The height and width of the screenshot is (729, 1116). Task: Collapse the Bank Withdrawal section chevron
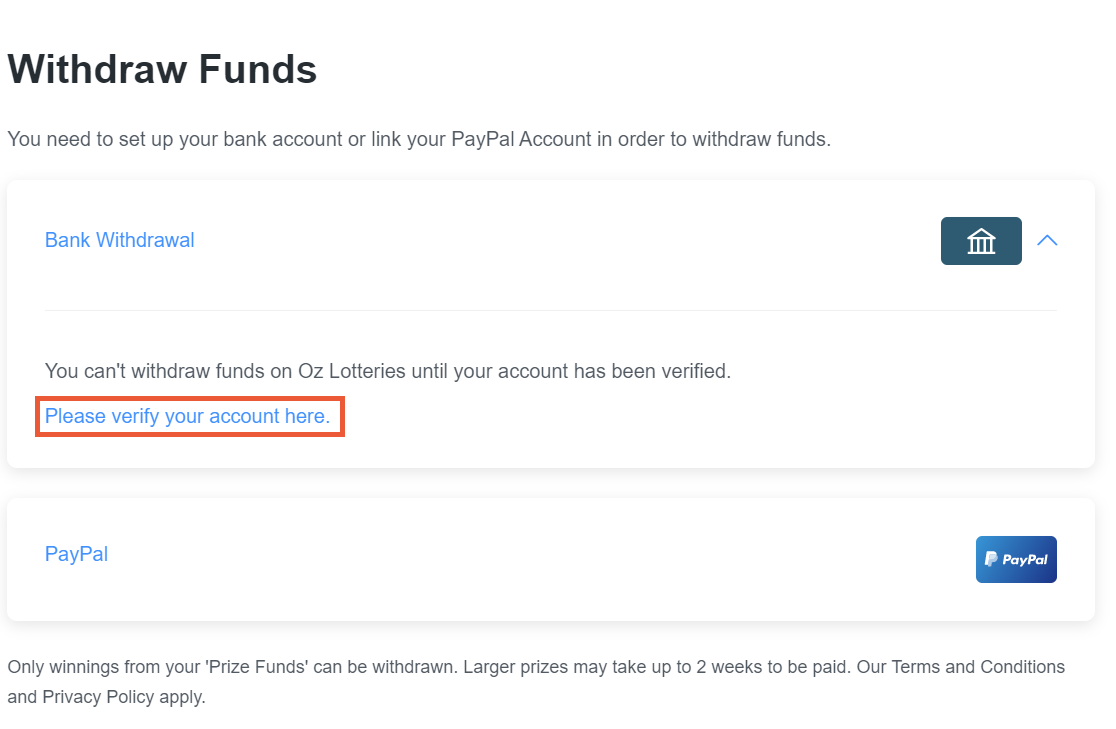coord(1047,241)
